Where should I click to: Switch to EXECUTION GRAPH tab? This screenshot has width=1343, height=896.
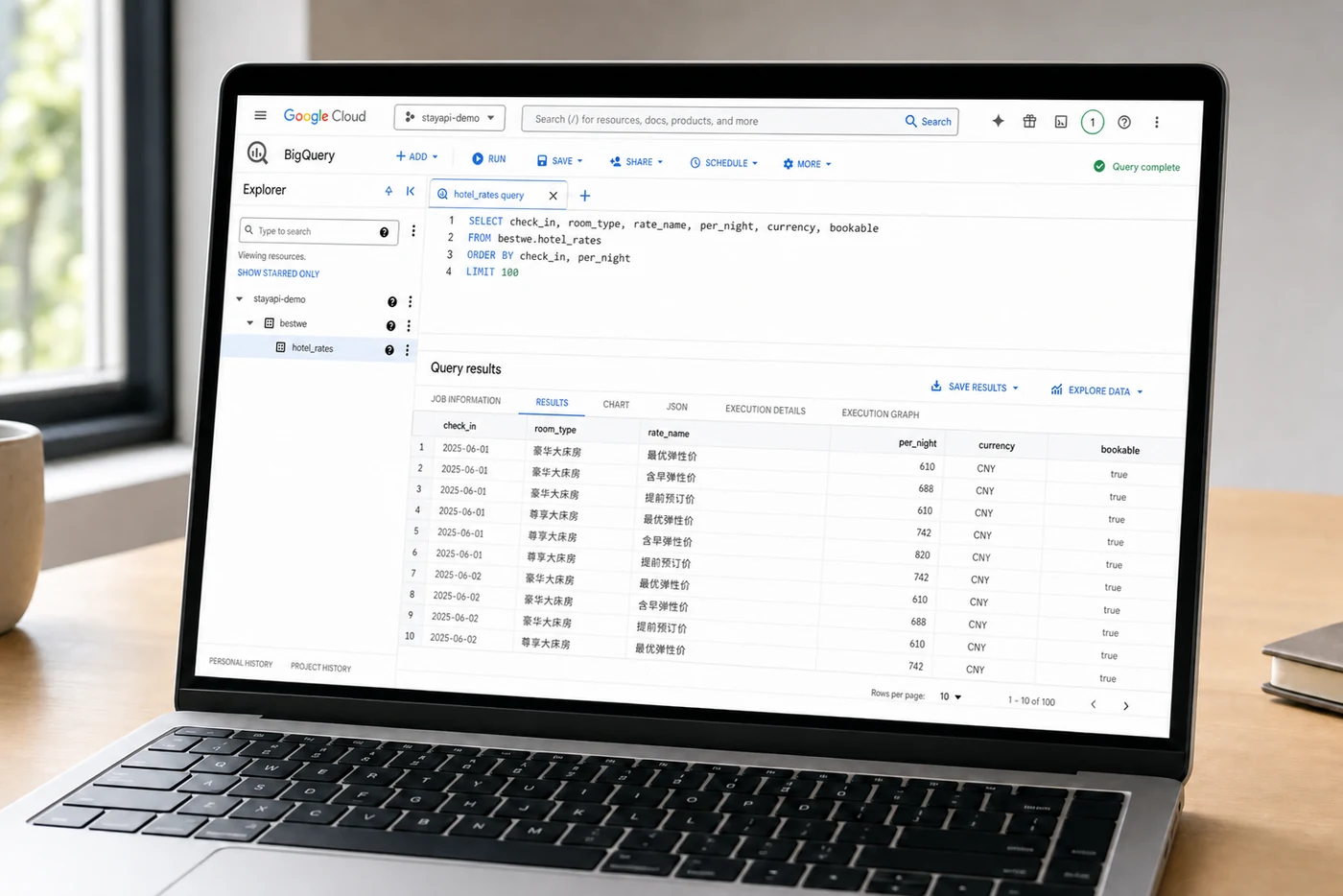coord(881,413)
